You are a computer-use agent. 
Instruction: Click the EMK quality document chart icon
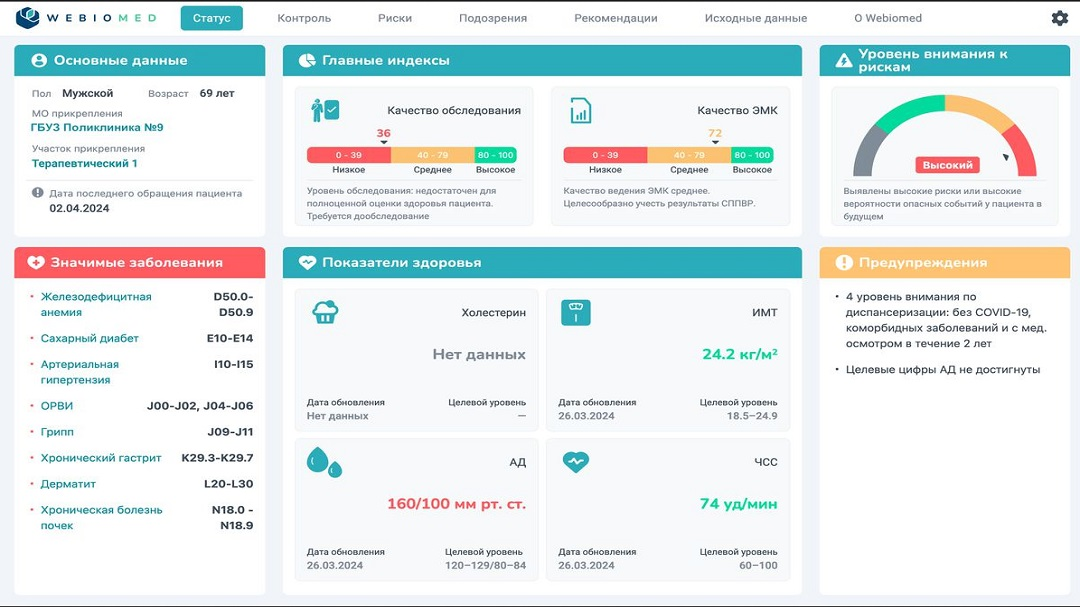coord(580,110)
